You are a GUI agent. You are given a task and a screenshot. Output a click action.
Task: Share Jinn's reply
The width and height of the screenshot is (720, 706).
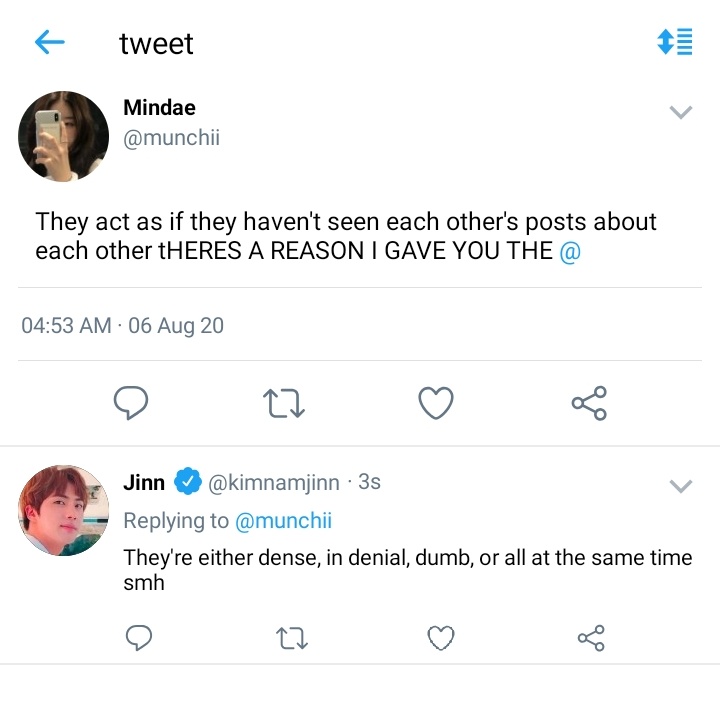[591, 638]
